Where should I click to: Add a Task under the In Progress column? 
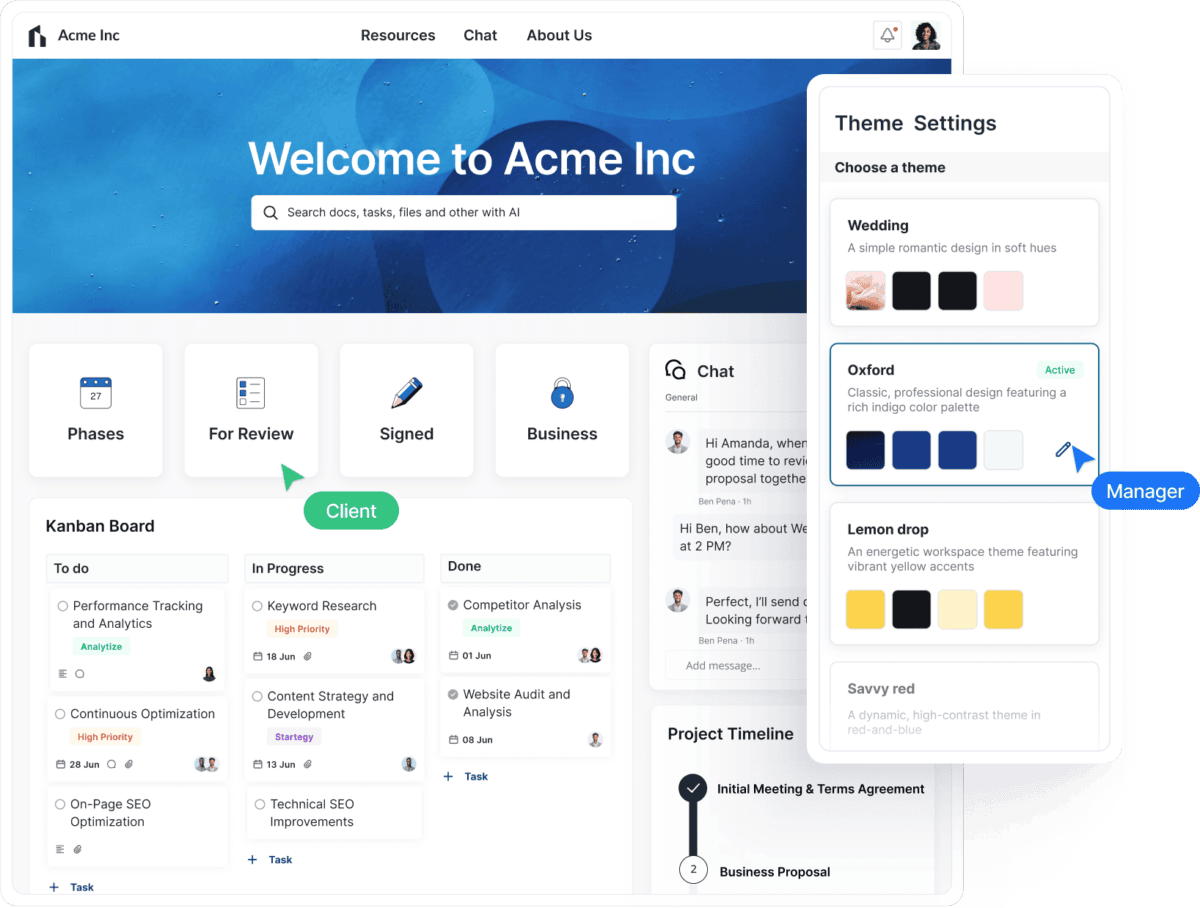click(x=270, y=859)
